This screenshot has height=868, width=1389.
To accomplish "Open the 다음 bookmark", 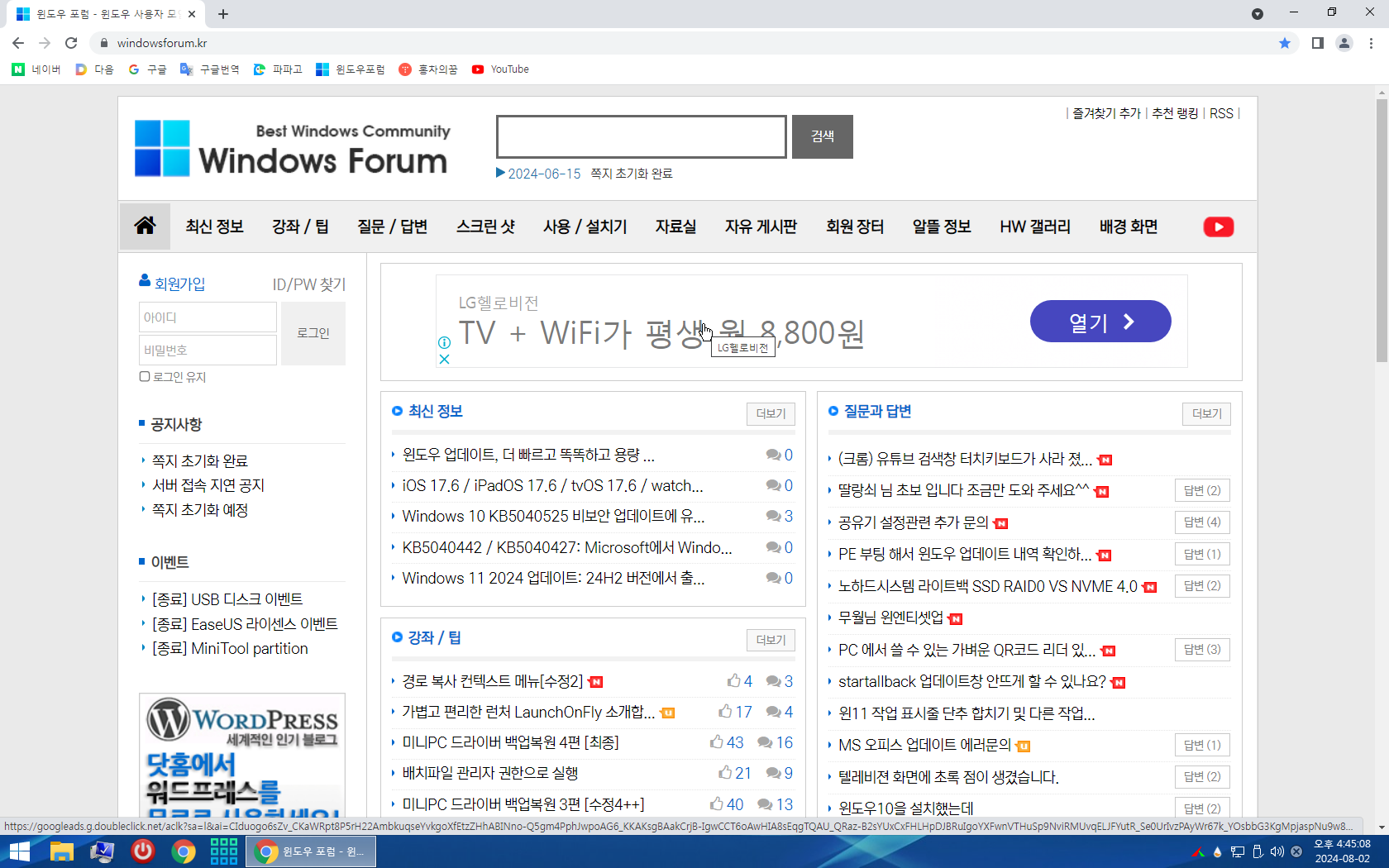I will point(94,69).
